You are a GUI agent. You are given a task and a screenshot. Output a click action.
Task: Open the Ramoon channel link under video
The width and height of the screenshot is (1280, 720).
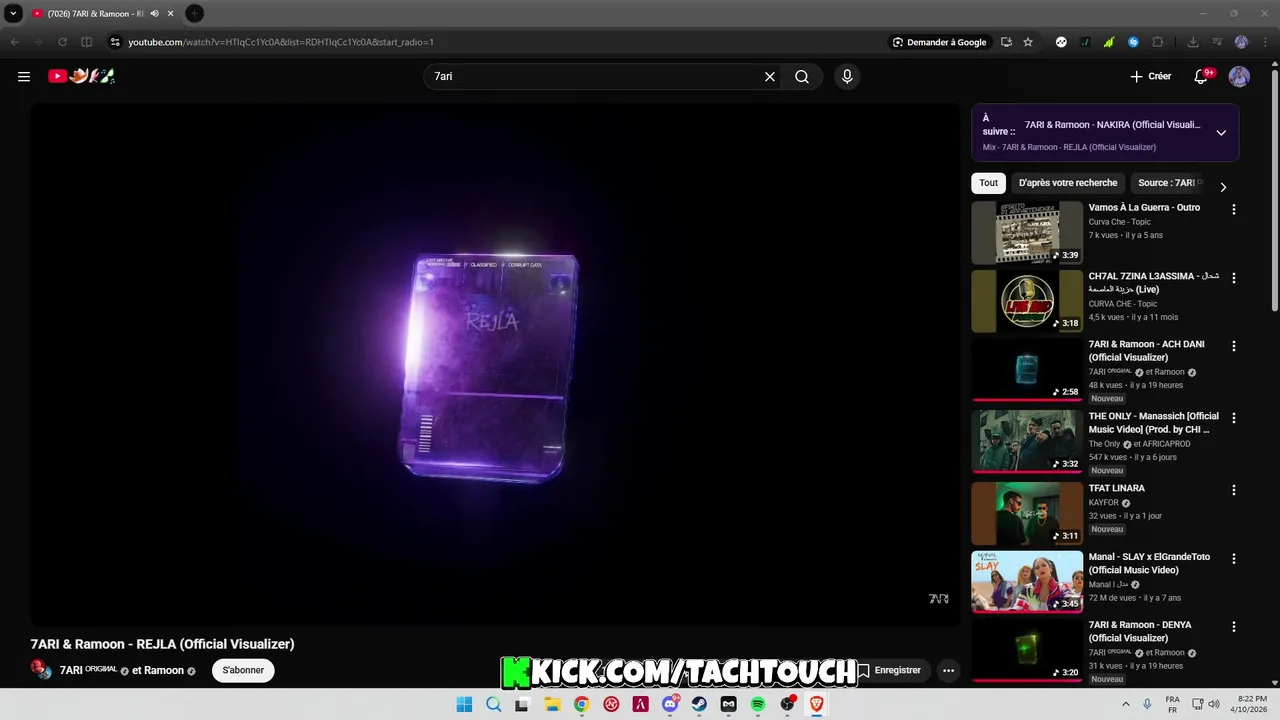[x=166, y=670]
